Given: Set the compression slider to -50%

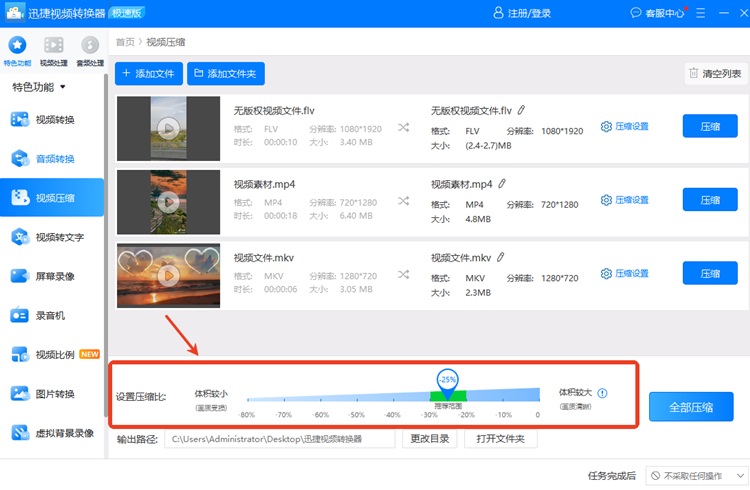Looking at the screenshot, I should tap(357, 398).
